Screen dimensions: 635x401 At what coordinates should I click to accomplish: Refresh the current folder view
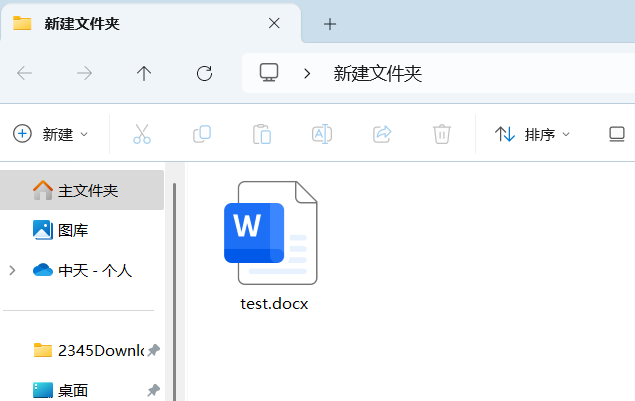coord(205,73)
